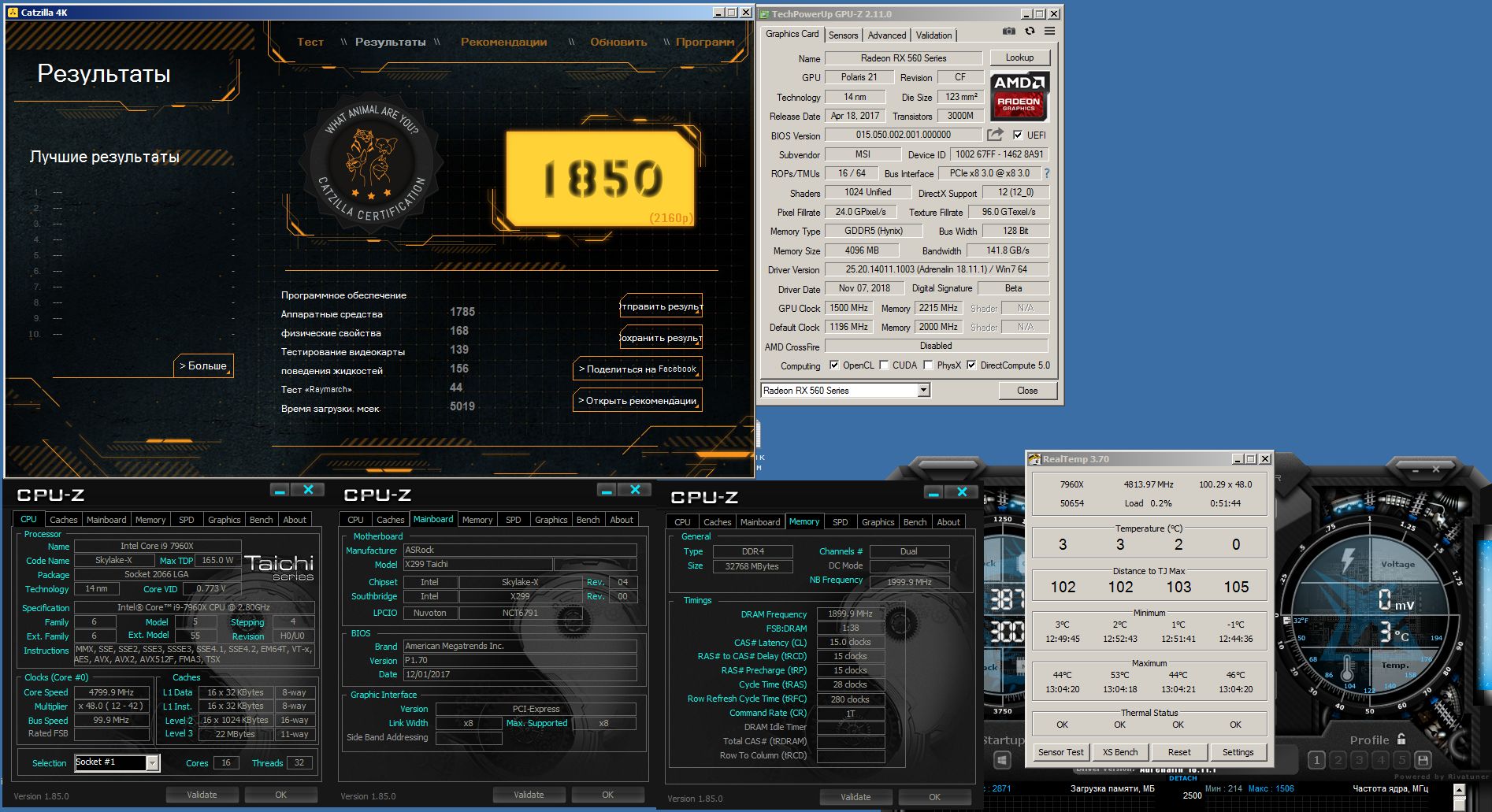Click the Sensor Test button in RealTemp

click(1060, 752)
